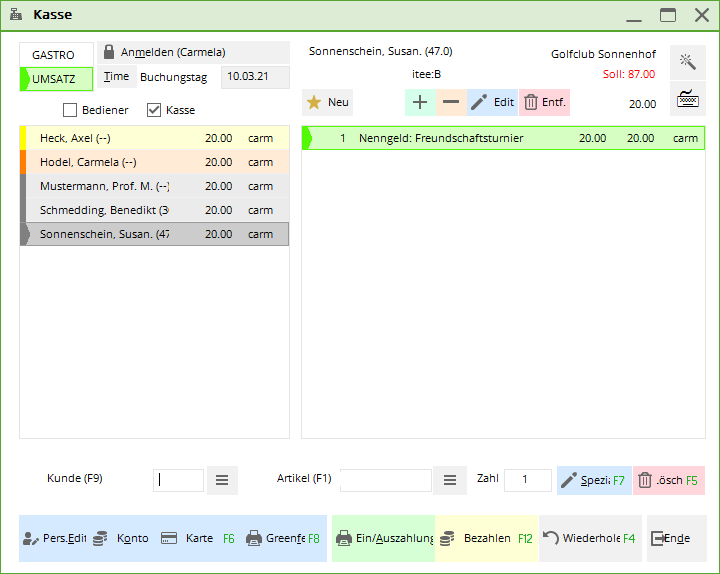Click the Buchungstag date field
720x574 pixels.
[x=255, y=77]
